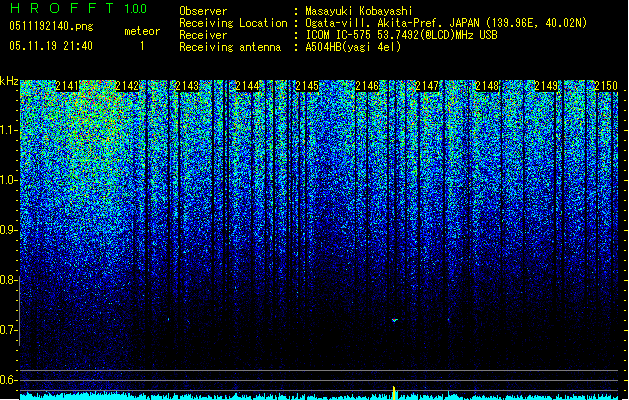Click the Receiver field label
The width and height of the screenshot is (629, 400).
point(203,35)
